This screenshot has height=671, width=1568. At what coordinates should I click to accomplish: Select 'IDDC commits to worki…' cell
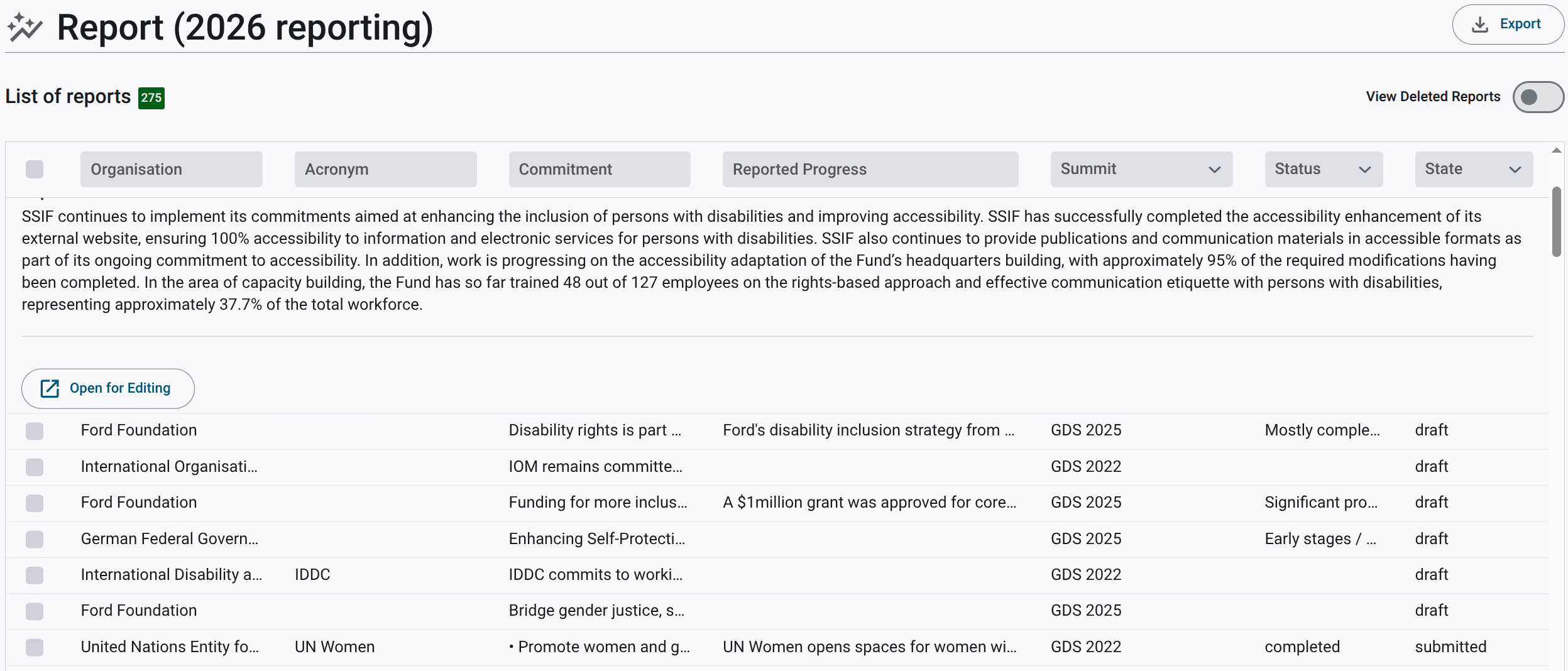(x=595, y=575)
